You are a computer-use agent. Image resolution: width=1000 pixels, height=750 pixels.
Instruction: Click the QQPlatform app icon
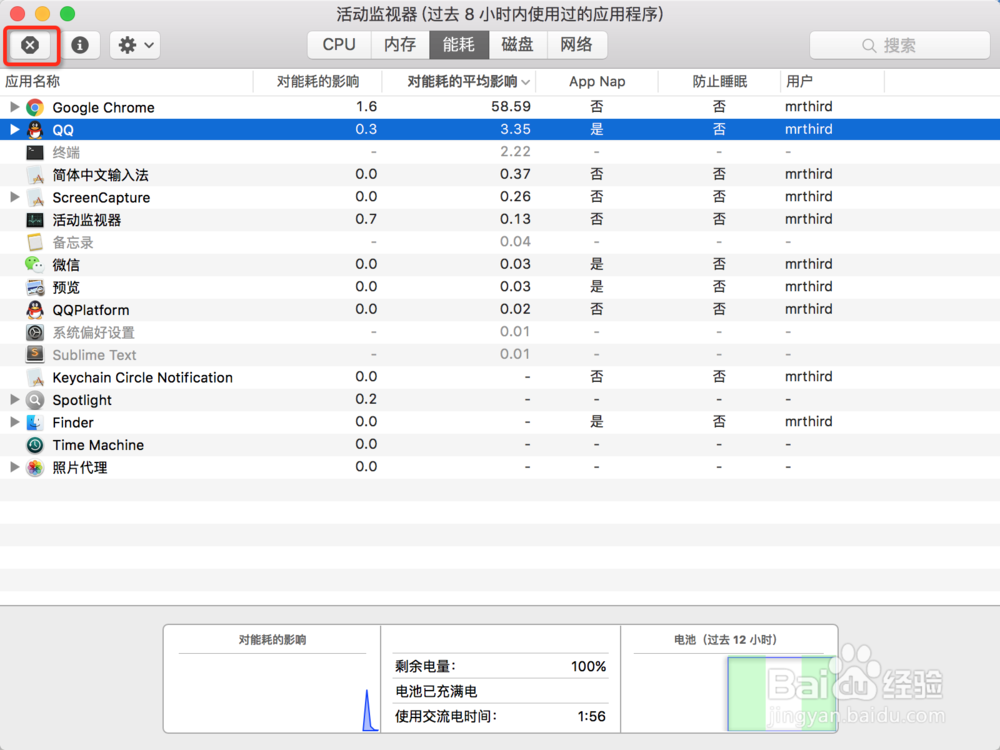[x=34, y=309]
